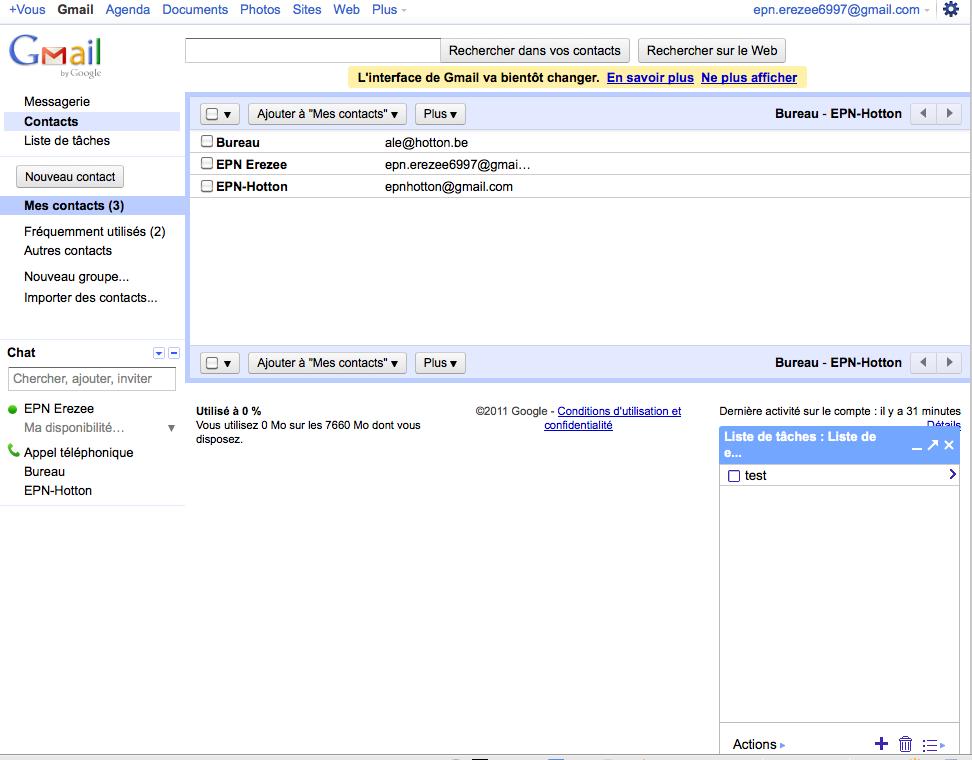Go to previous contact using top arrow
The height and width of the screenshot is (760, 972).
click(x=923, y=113)
